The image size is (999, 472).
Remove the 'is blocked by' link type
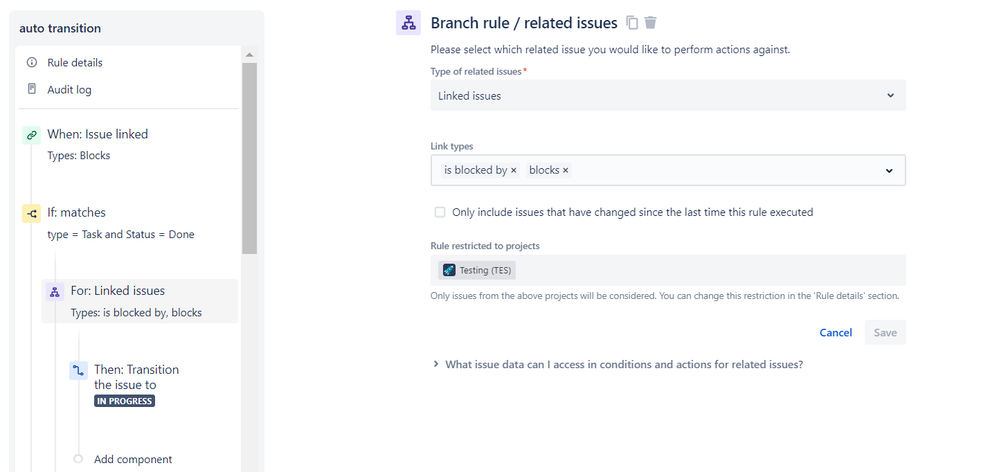pyautogui.click(x=514, y=171)
